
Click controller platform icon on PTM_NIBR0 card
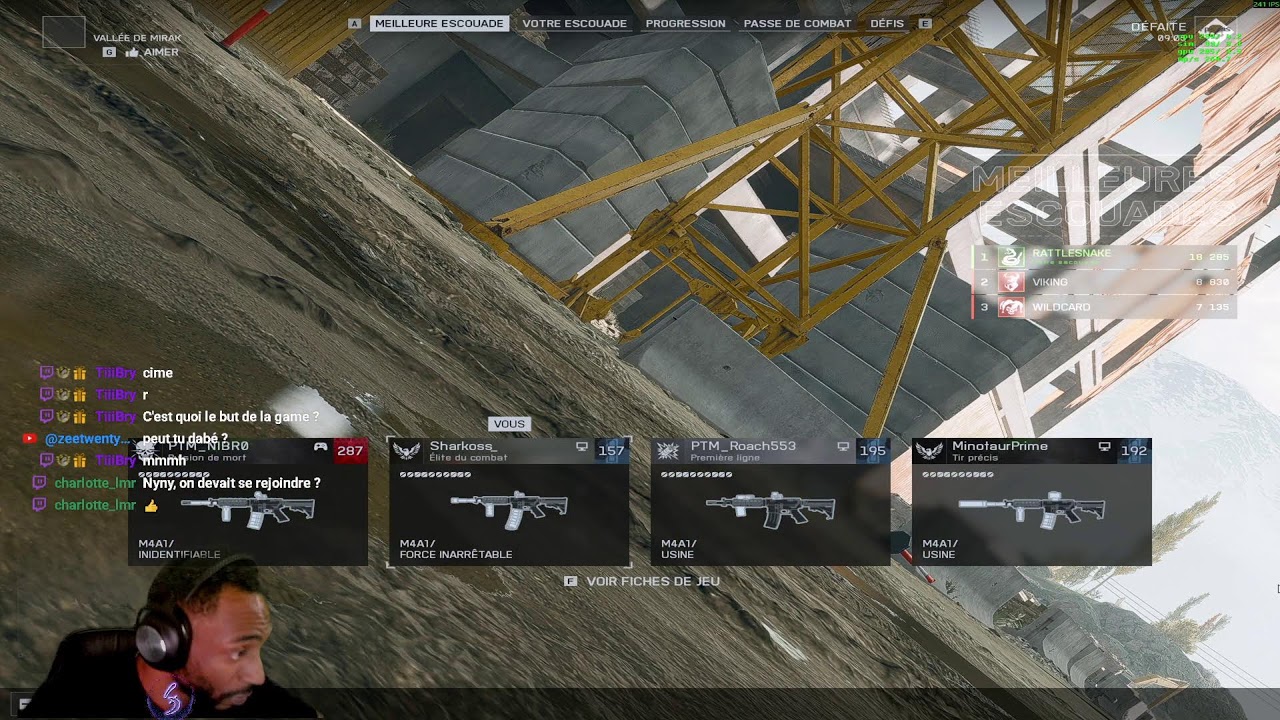tap(320, 447)
